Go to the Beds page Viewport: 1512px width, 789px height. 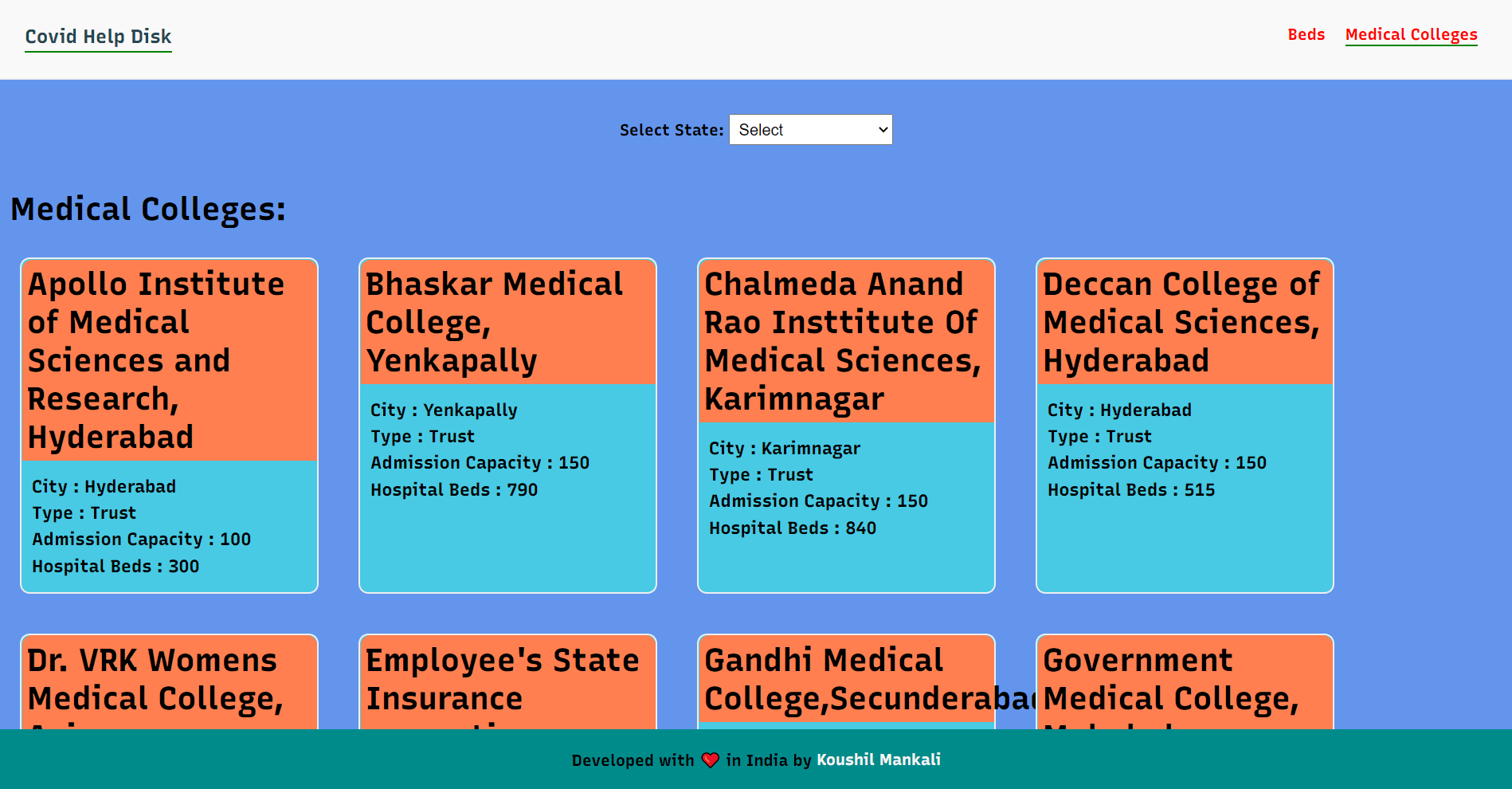tap(1306, 34)
